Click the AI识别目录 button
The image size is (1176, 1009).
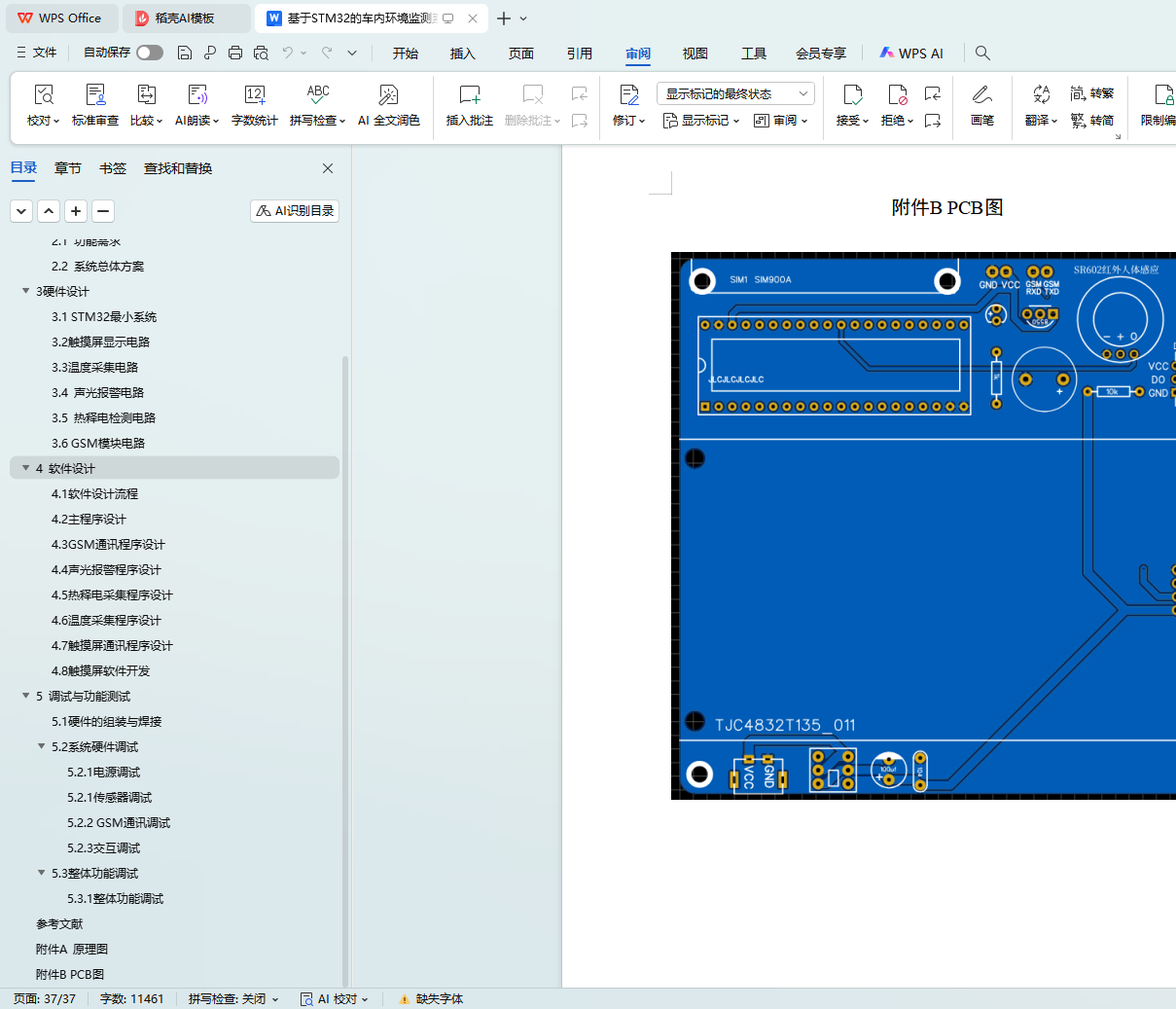[295, 210]
